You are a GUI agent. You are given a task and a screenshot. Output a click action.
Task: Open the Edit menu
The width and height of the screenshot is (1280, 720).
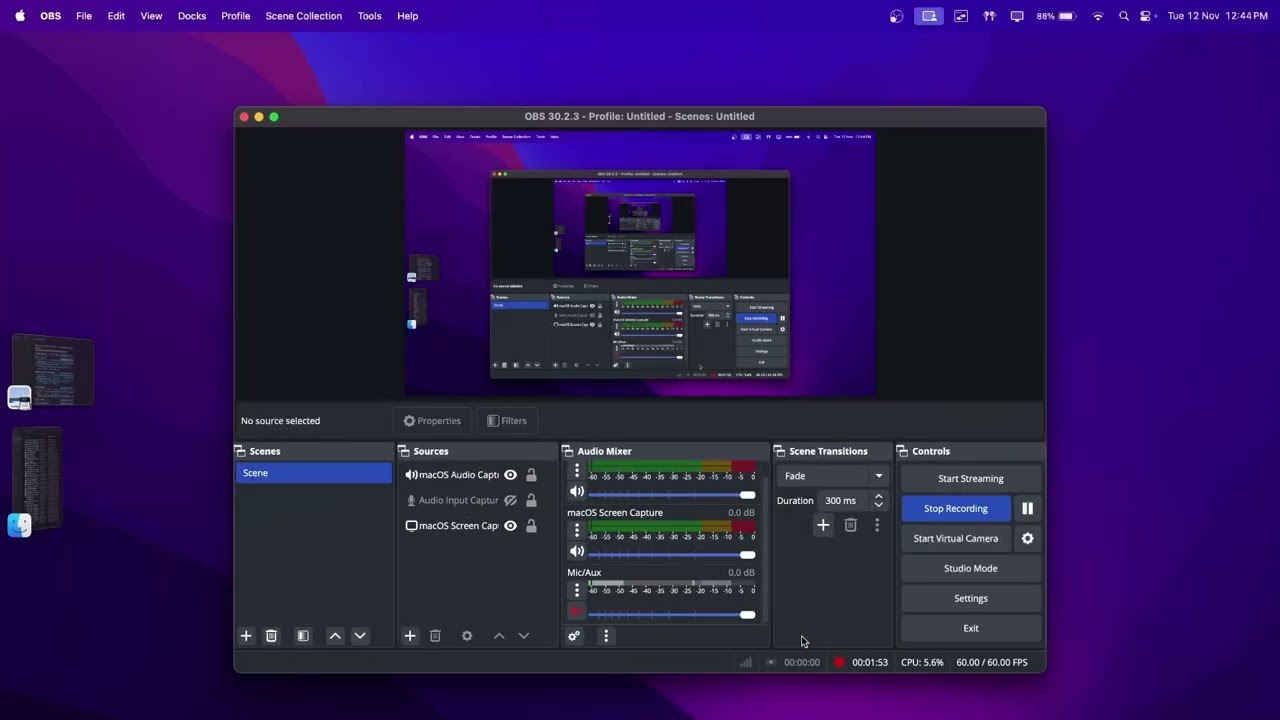coord(116,16)
